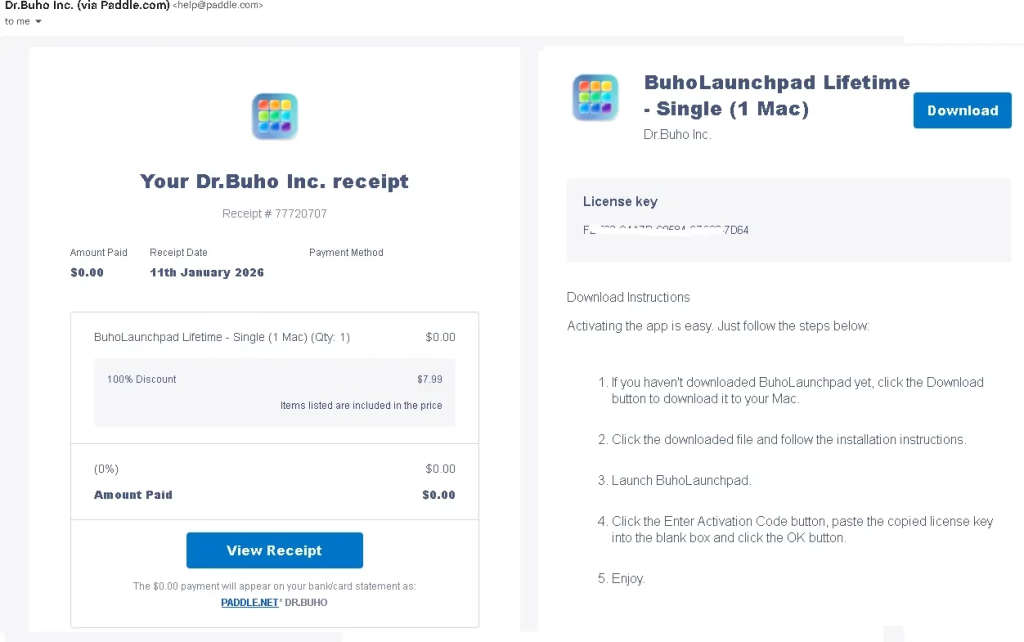Click the Payment Method label
Screen dimensions: 1024x642
346,253
